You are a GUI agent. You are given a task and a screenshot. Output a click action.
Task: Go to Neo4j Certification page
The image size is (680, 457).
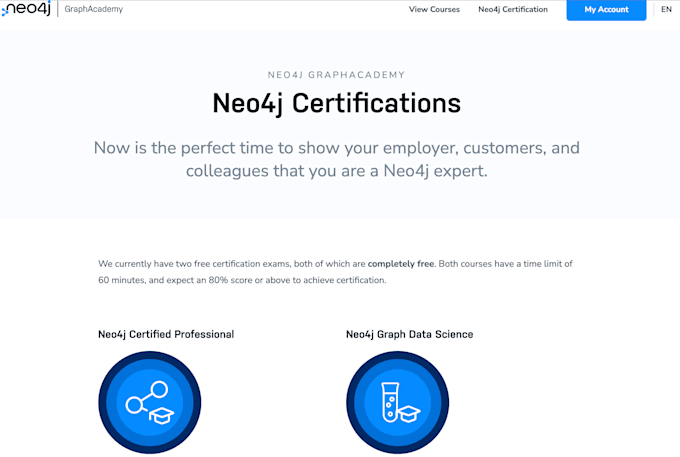pos(513,10)
